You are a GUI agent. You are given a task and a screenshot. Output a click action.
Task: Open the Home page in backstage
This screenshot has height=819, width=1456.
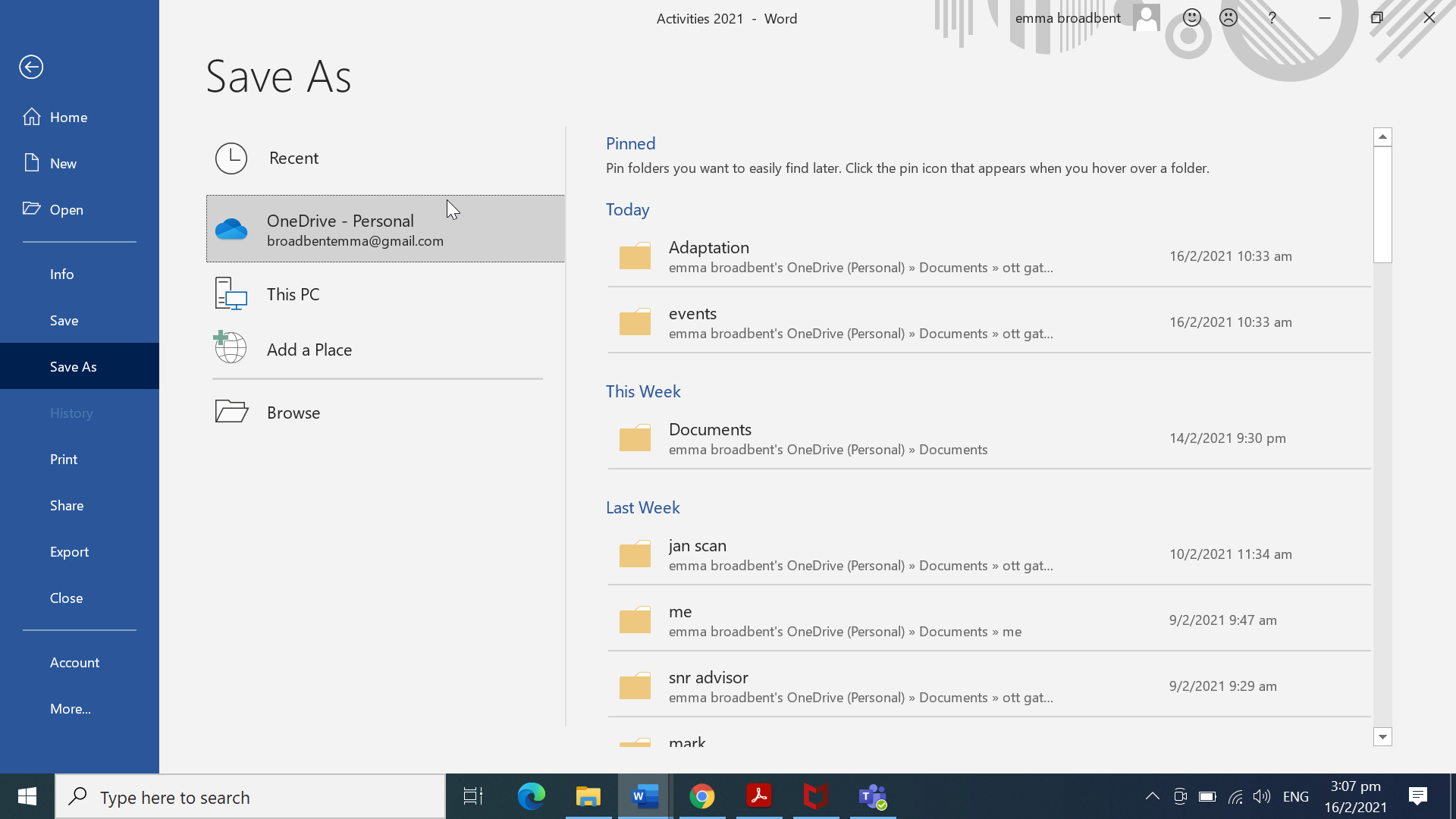click(x=80, y=117)
